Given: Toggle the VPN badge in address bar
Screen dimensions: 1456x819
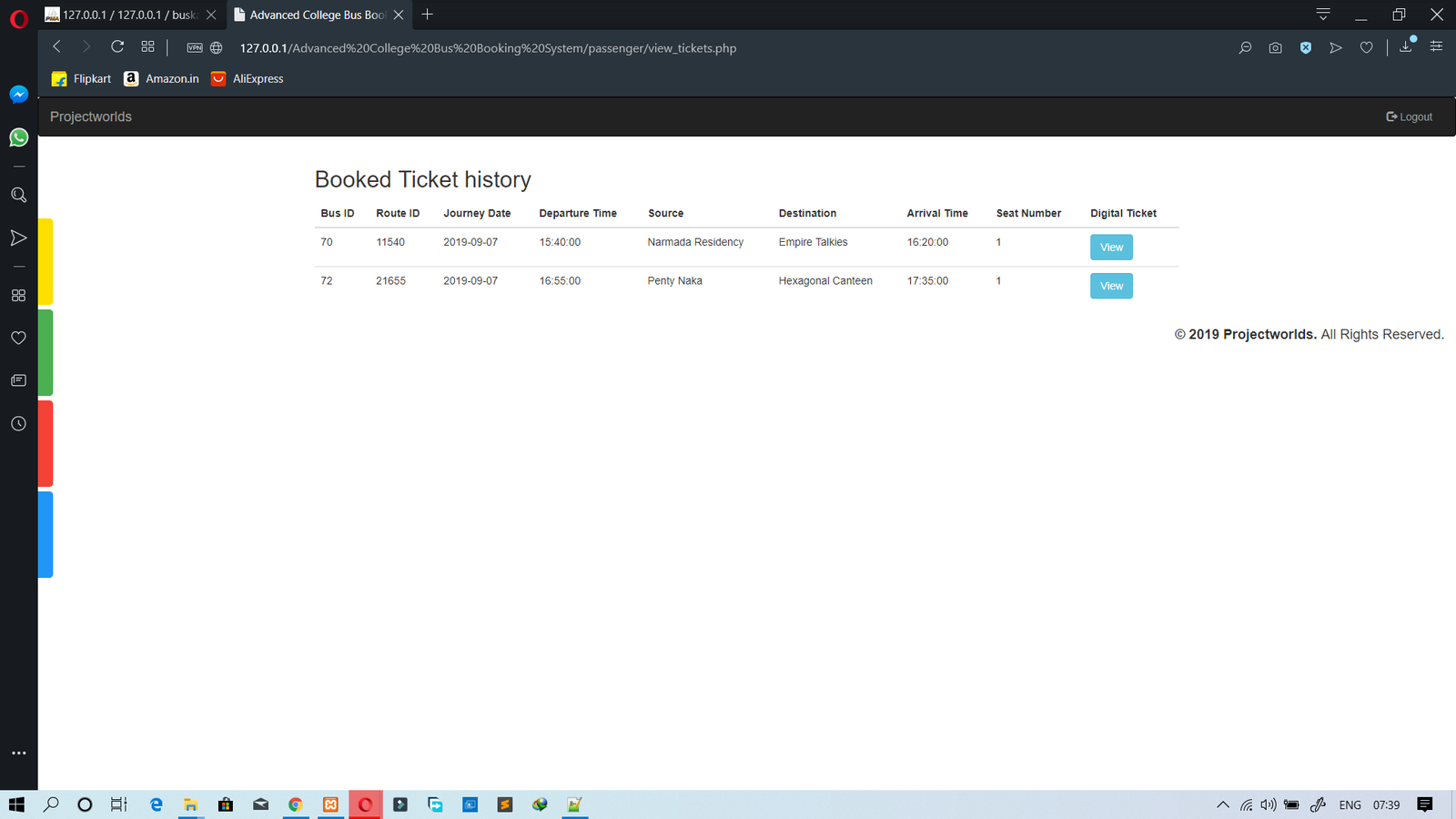Looking at the screenshot, I should pyautogui.click(x=195, y=48).
